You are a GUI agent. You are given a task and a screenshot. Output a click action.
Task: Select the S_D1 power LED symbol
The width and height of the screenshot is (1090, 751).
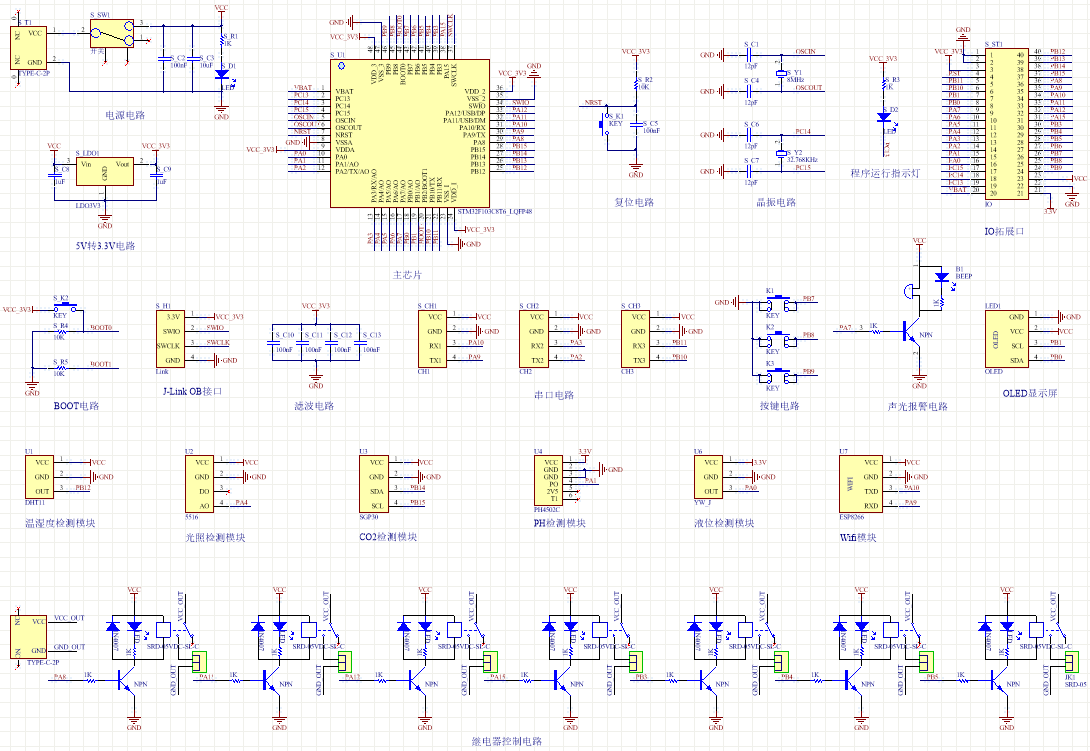coord(222,75)
